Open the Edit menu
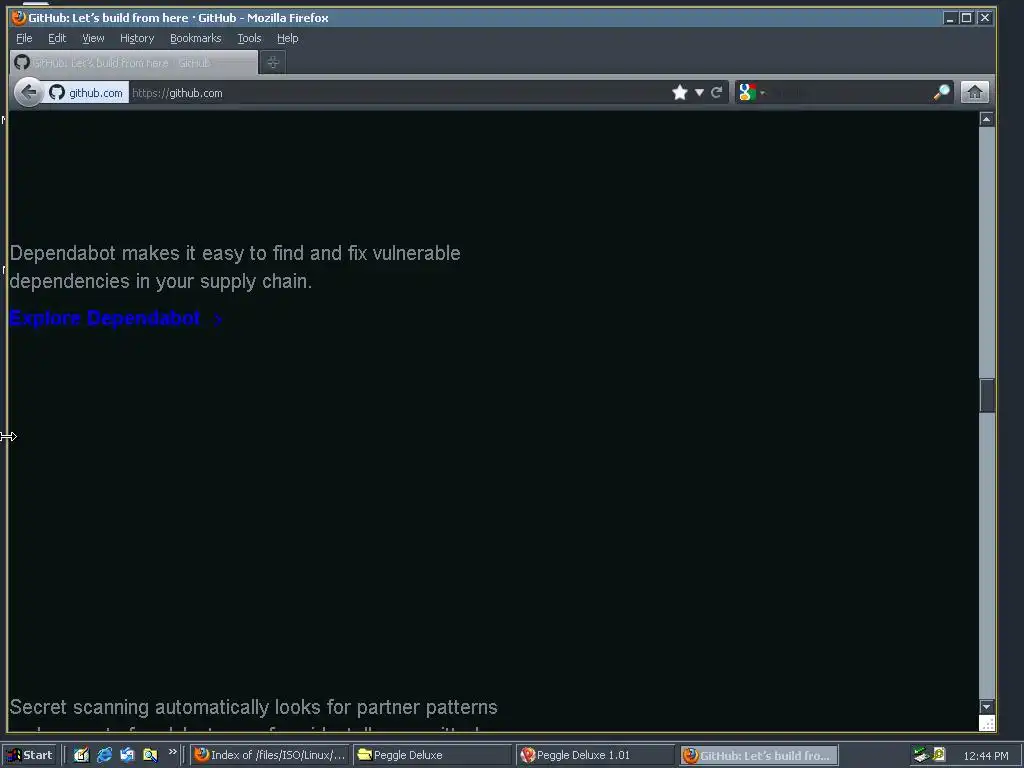 [57, 38]
